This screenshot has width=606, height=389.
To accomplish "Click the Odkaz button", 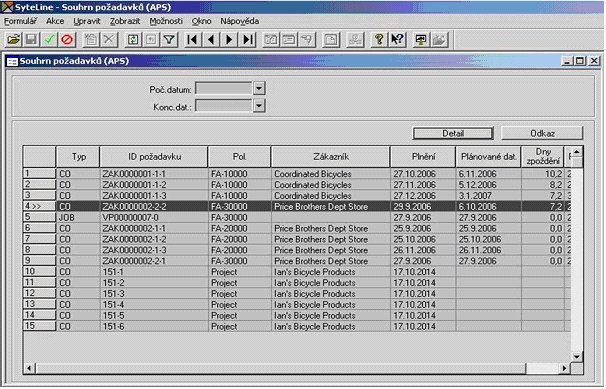I will click(542, 133).
